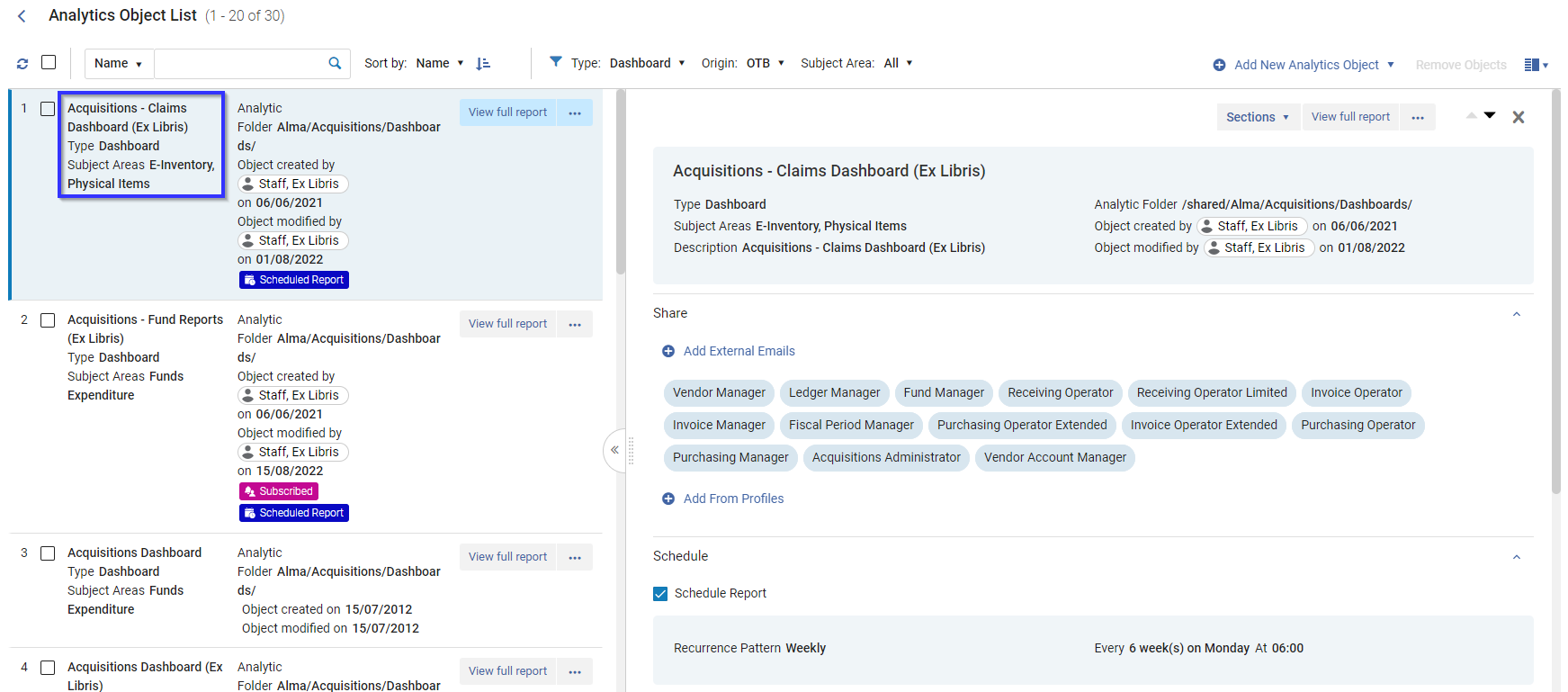Open the details panel more actions ellipsis
Screen dimensions: 1568x692
(x=1418, y=117)
